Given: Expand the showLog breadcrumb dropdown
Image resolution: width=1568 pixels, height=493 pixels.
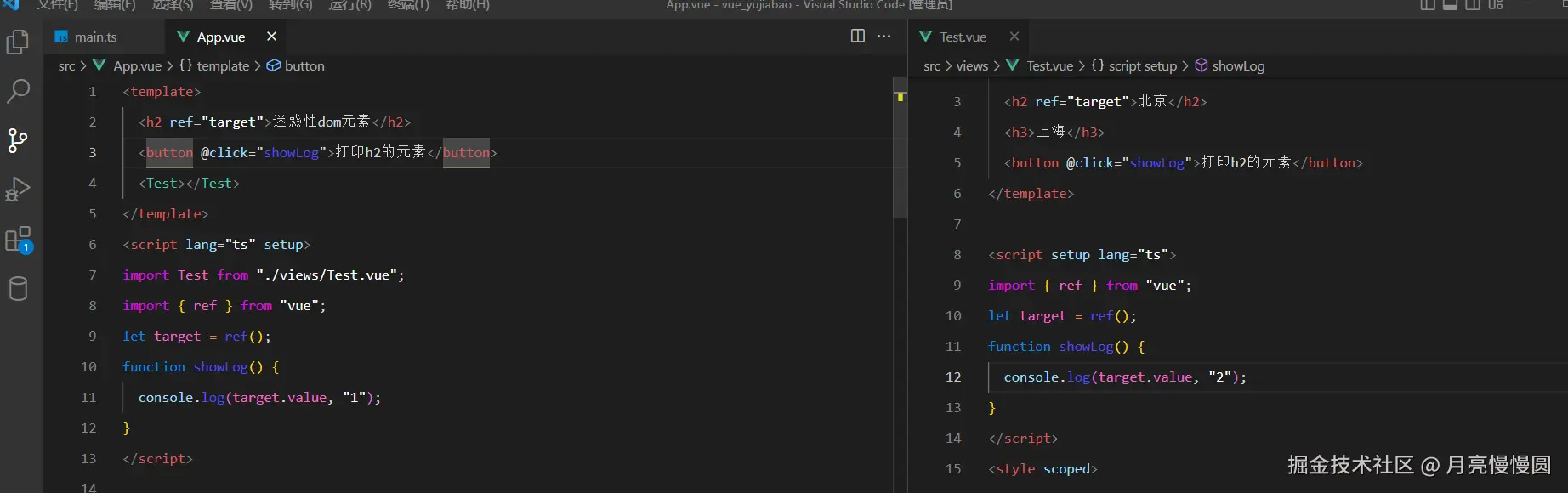Looking at the screenshot, I should point(1238,65).
